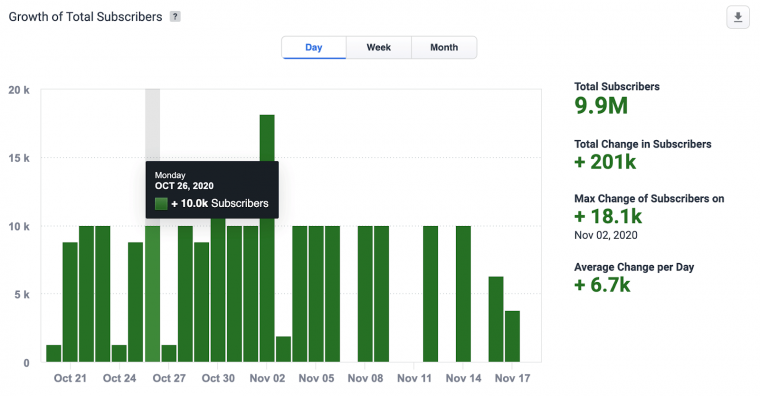This screenshot has height=396, width=760.
Task: Click the +201k total change value
Action: click(605, 162)
